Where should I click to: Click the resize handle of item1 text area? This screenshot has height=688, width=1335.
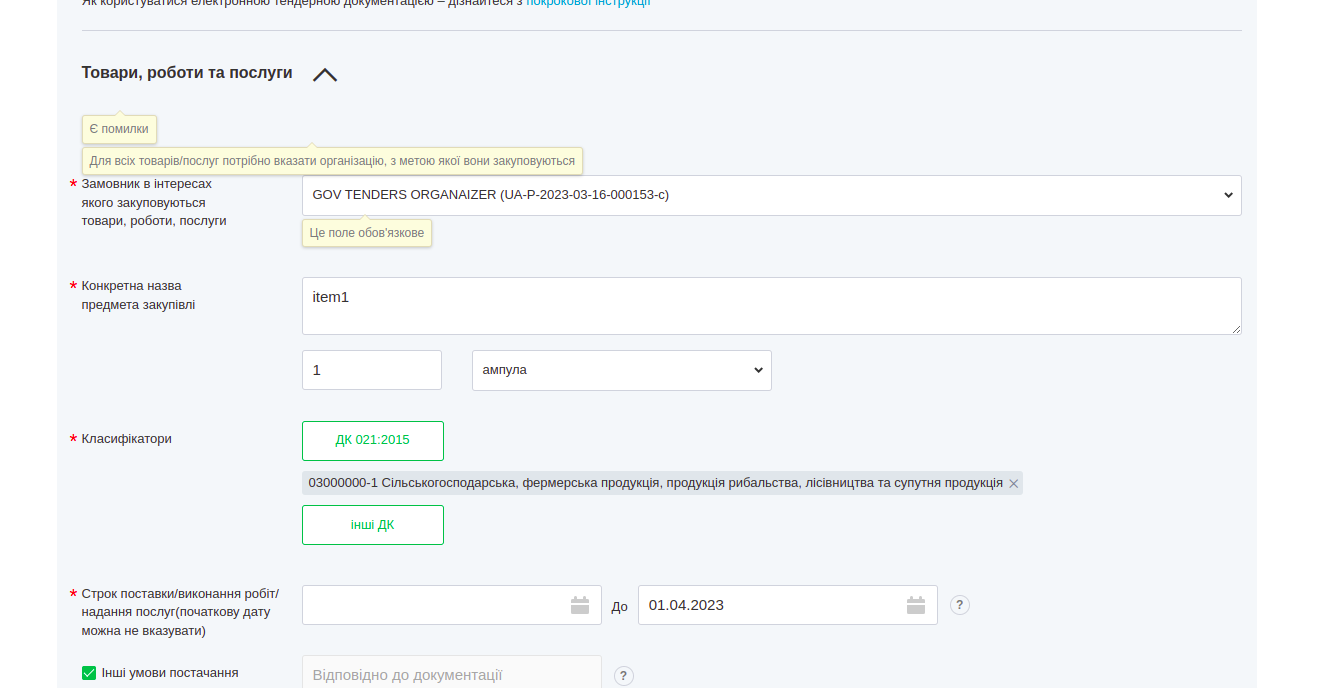click(1236, 329)
